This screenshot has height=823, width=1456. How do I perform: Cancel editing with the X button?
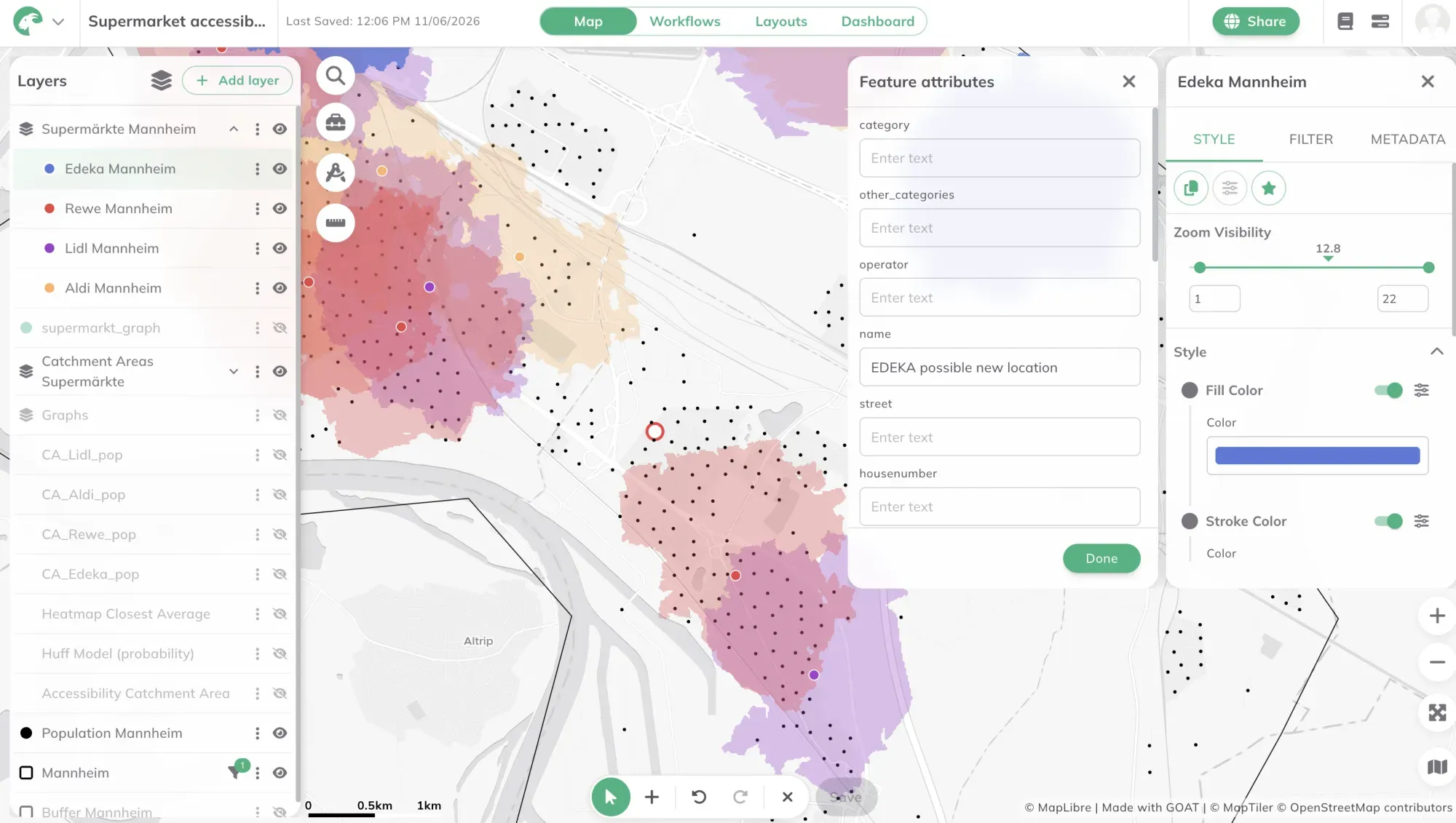pyautogui.click(x=788, y=798)
